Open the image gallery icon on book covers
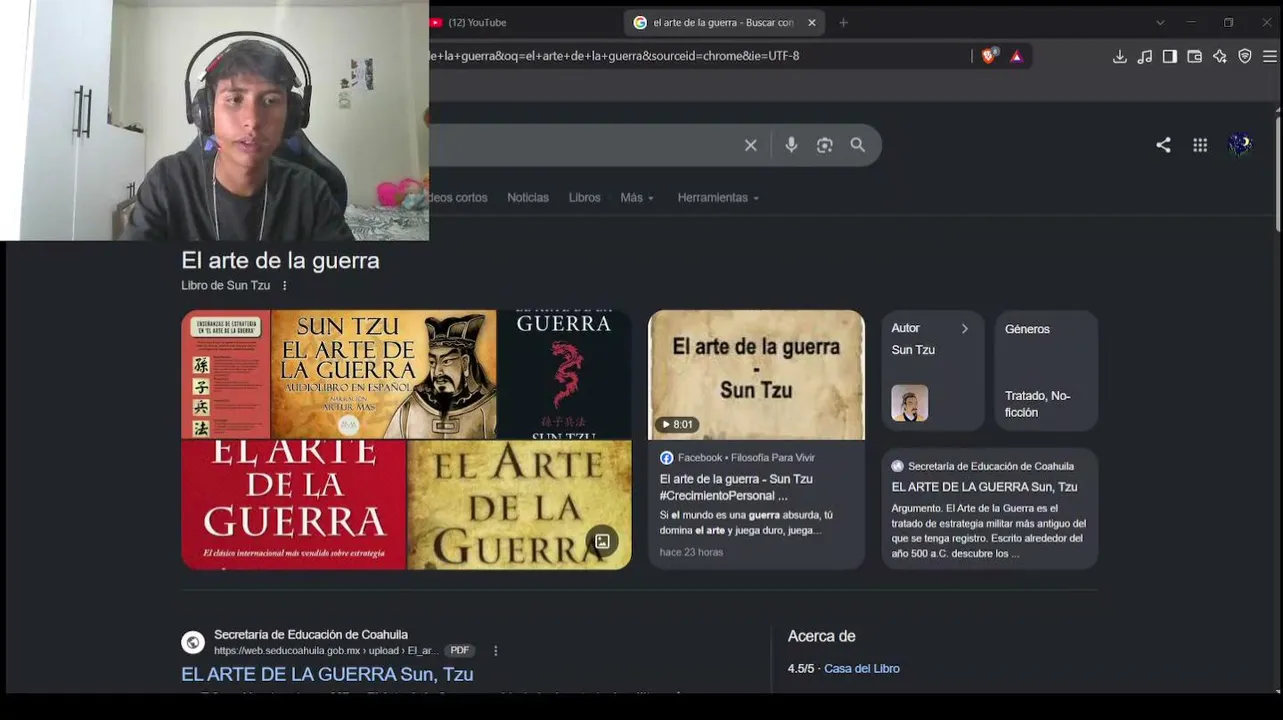Screen dimensions: 1283x720 [602, 541]
